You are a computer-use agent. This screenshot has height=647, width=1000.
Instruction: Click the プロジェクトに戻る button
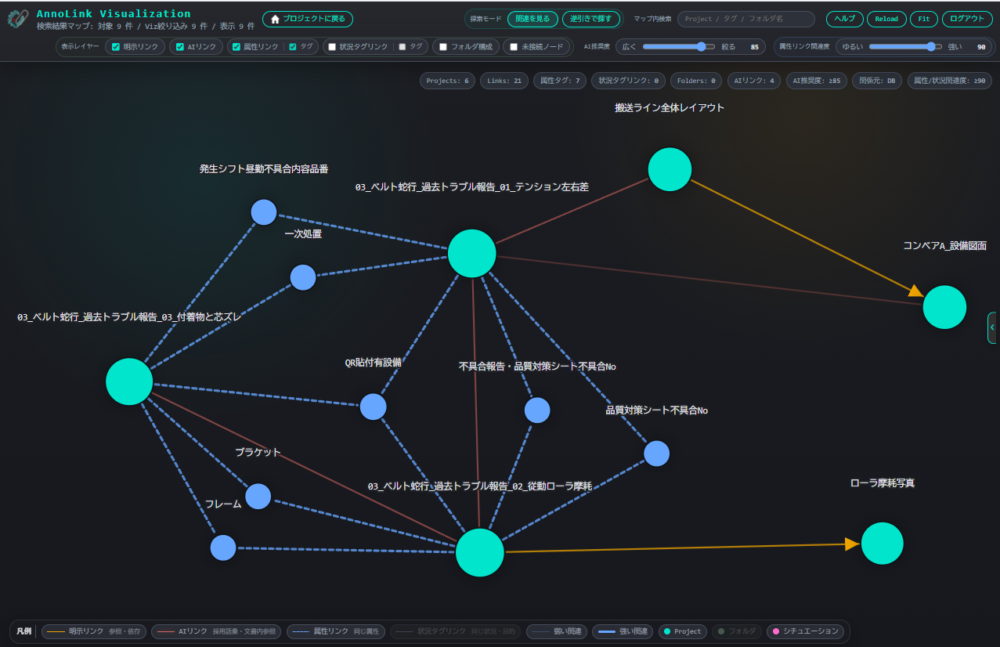307,19
